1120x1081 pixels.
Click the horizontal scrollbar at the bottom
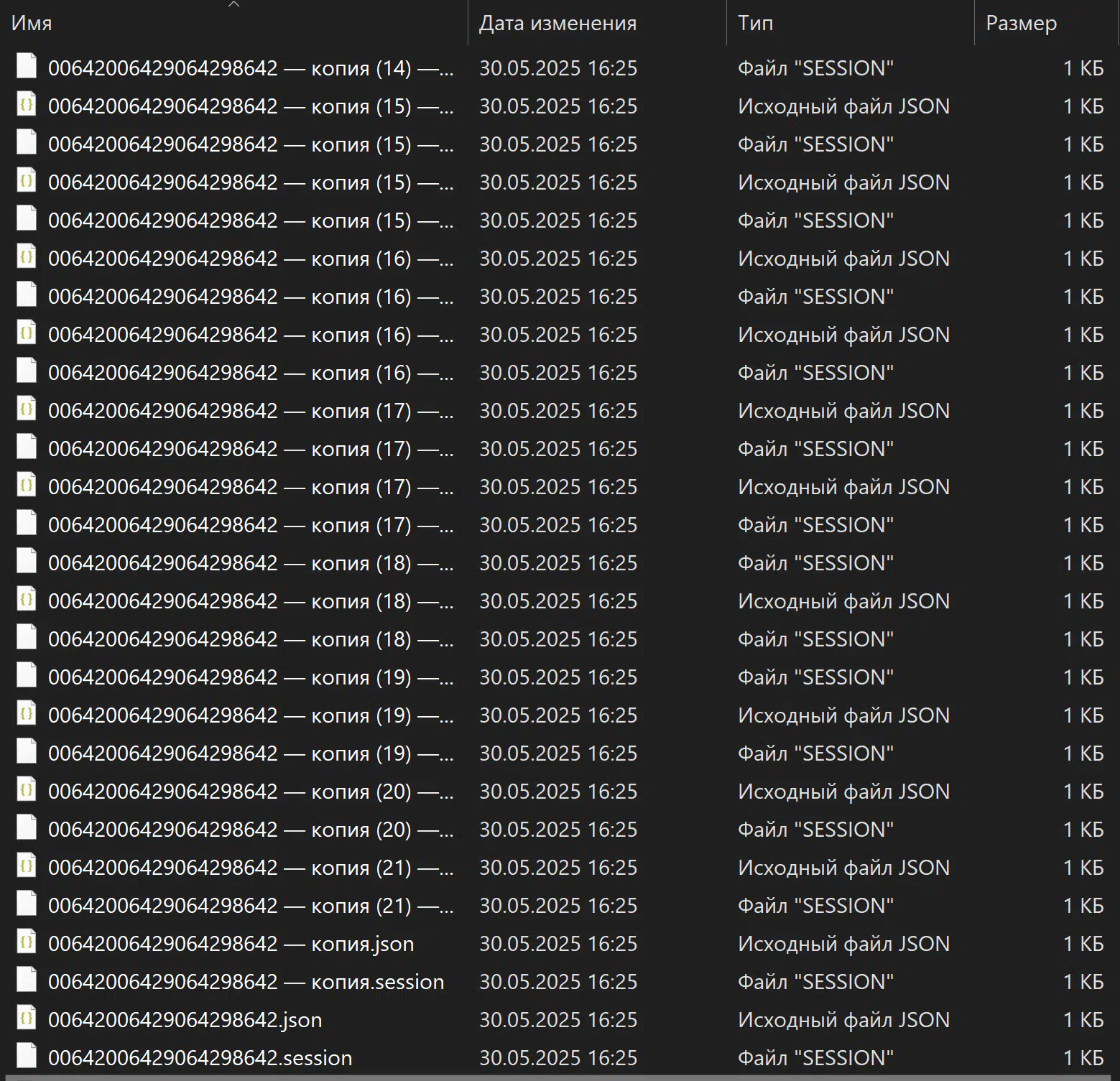click(x=560, y=1077)
